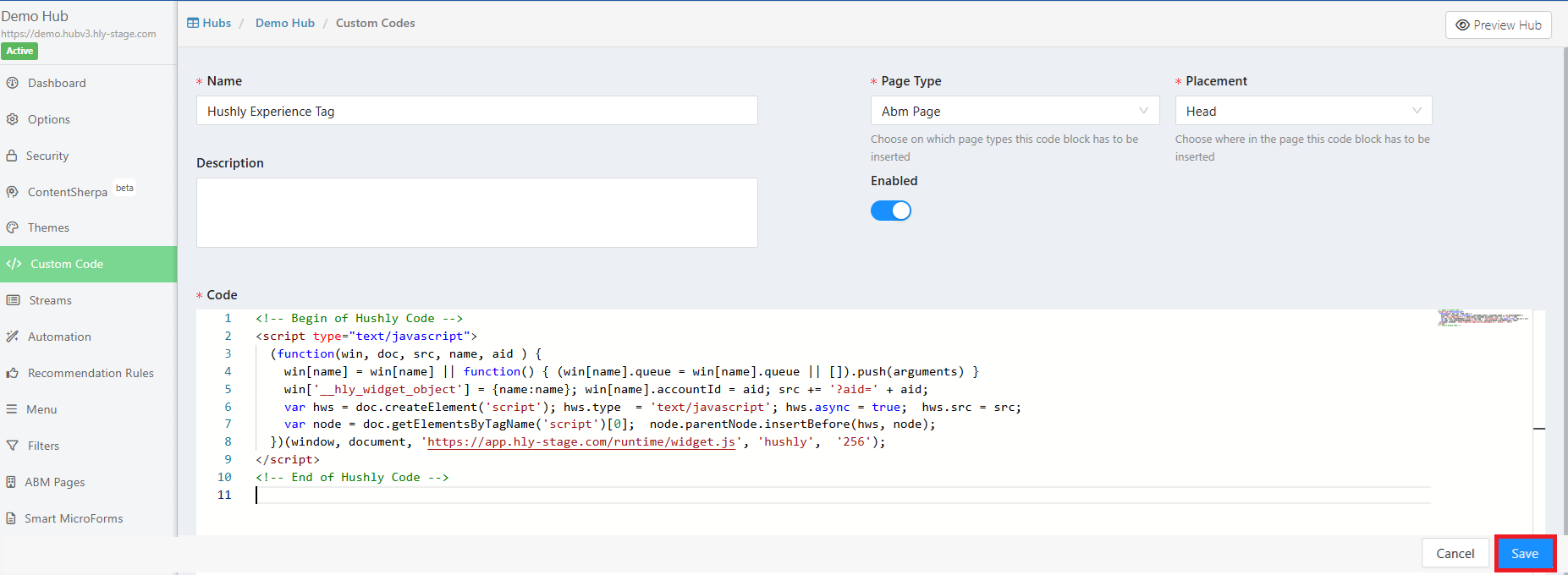Viewport: 1568px width, 575px height.
Task: Expand Page Type using its chevron arrow
Action: coord(1143,111)
